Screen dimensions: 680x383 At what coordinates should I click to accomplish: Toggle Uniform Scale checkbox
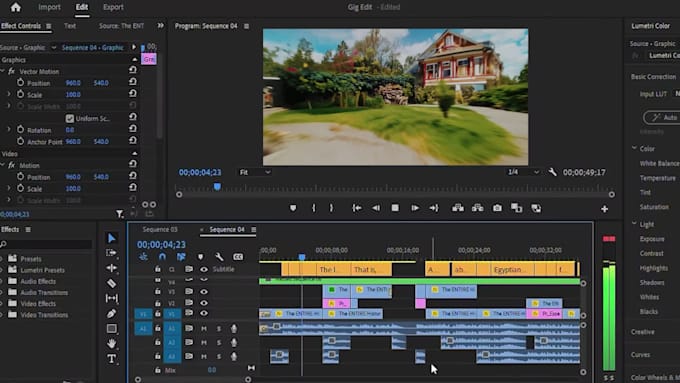[69, 118]
